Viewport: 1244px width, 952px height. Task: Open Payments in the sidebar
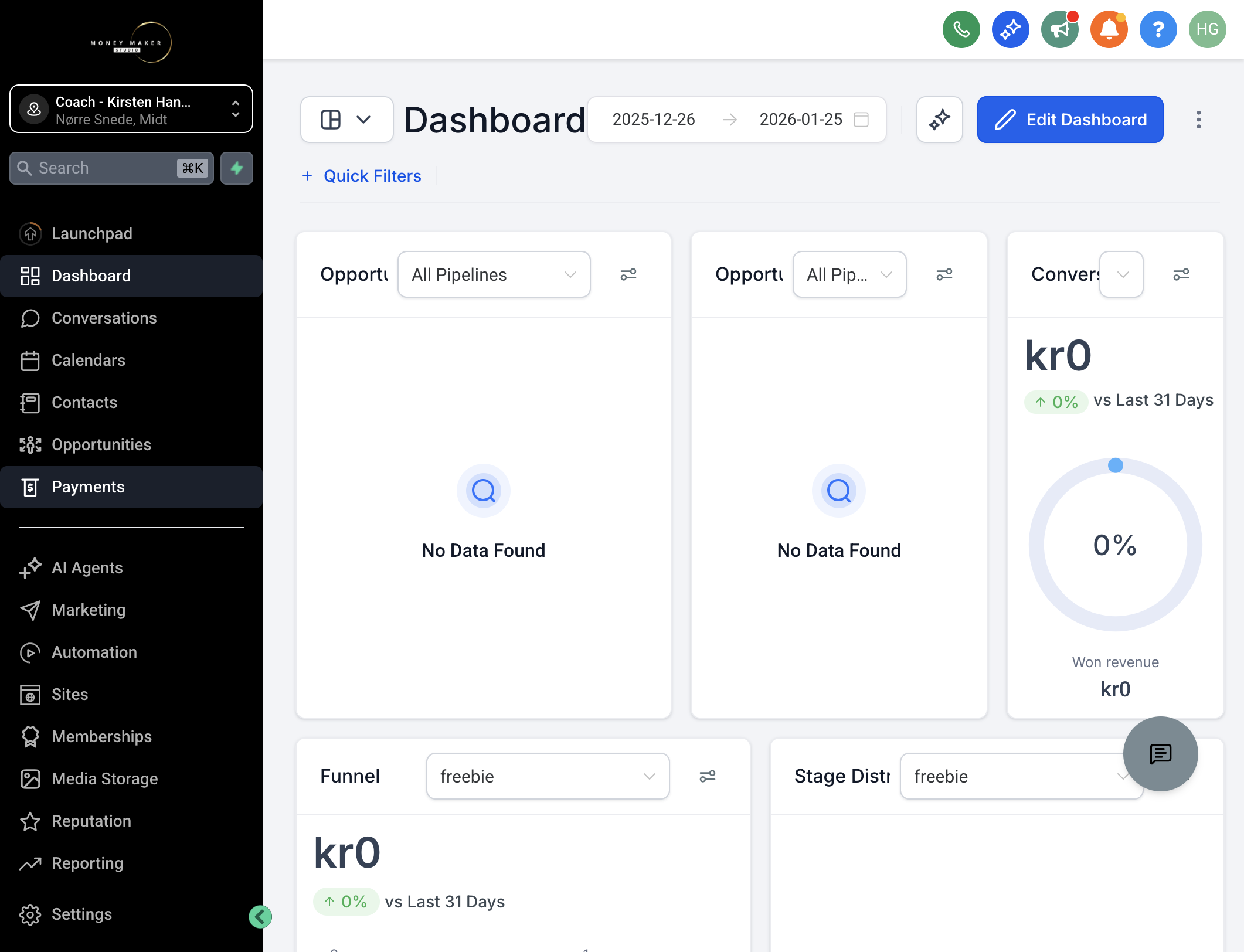pos(131,487)
